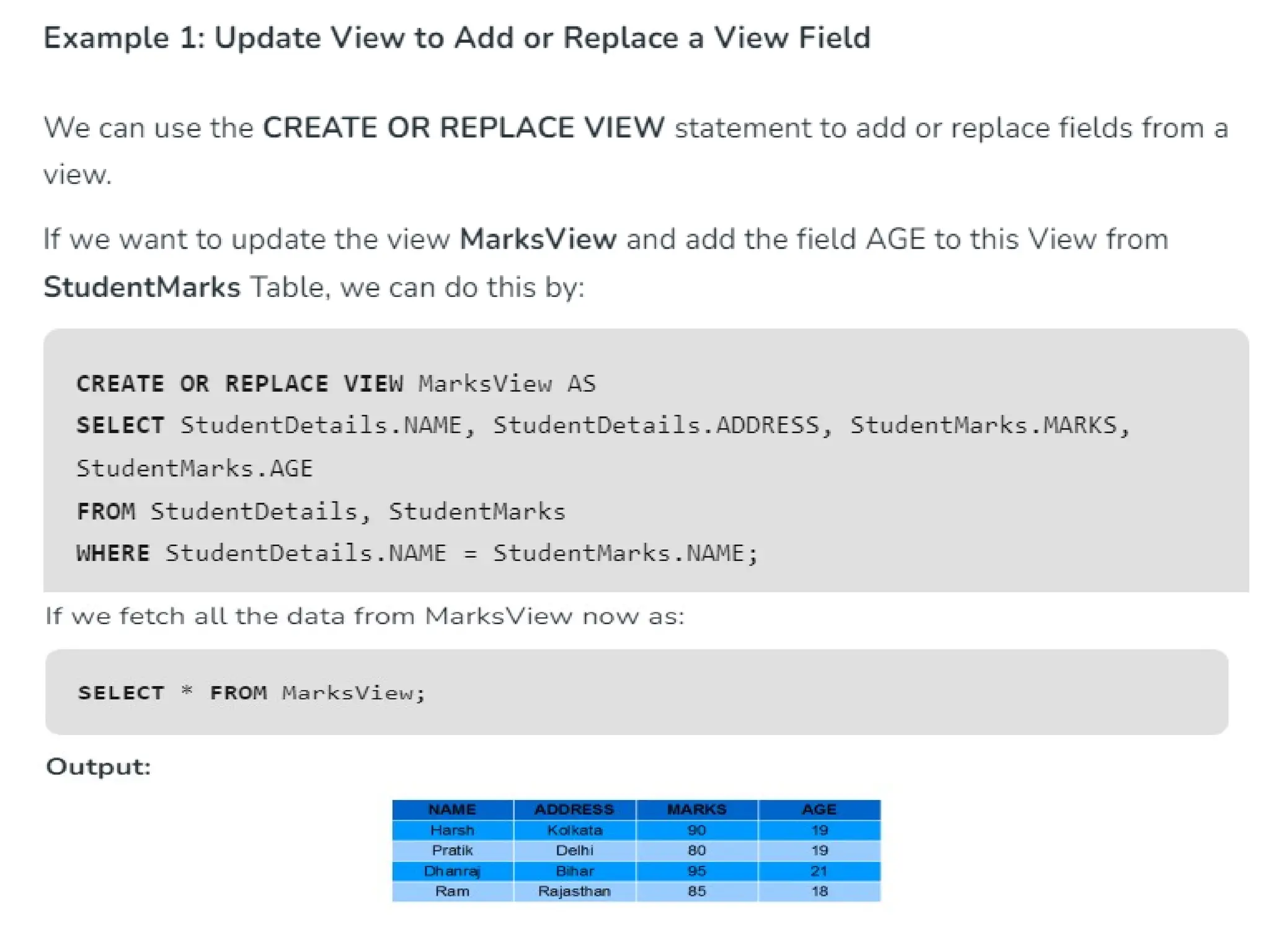
Task: Click the StudentMarks.AGE code line
Action: (194, 469)
